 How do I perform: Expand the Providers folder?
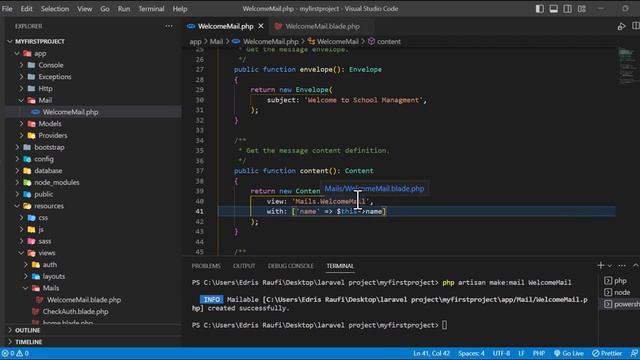(x=22, y=136)
